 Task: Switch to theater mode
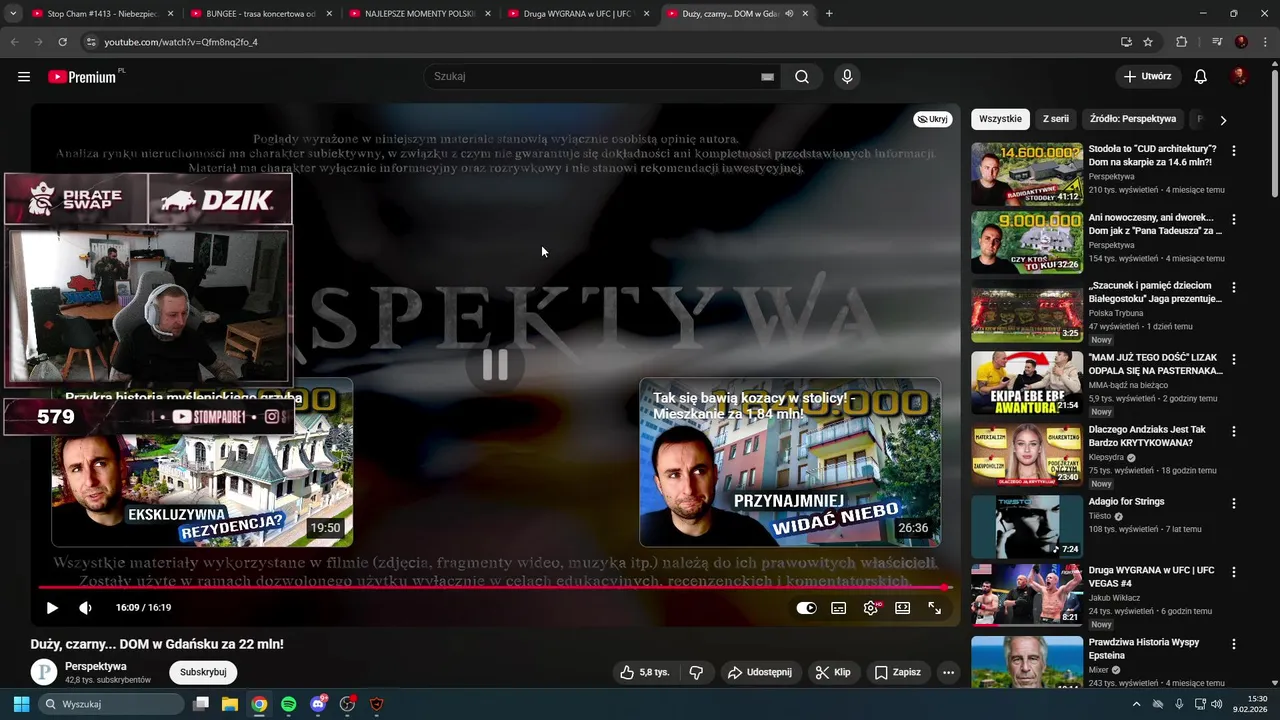pos(903,608)
